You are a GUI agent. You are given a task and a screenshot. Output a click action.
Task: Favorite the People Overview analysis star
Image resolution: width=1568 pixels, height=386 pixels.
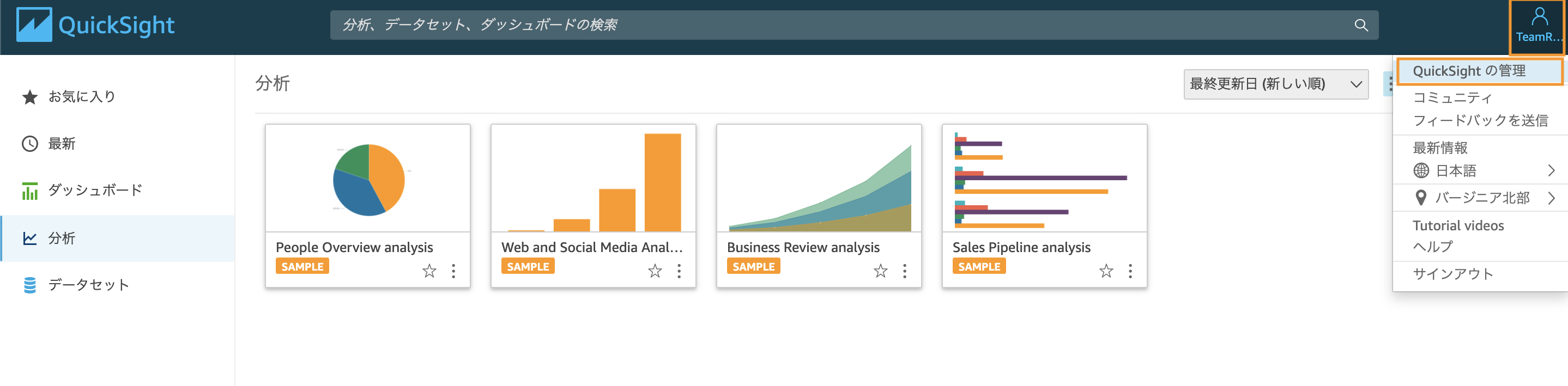click(429, 271)
